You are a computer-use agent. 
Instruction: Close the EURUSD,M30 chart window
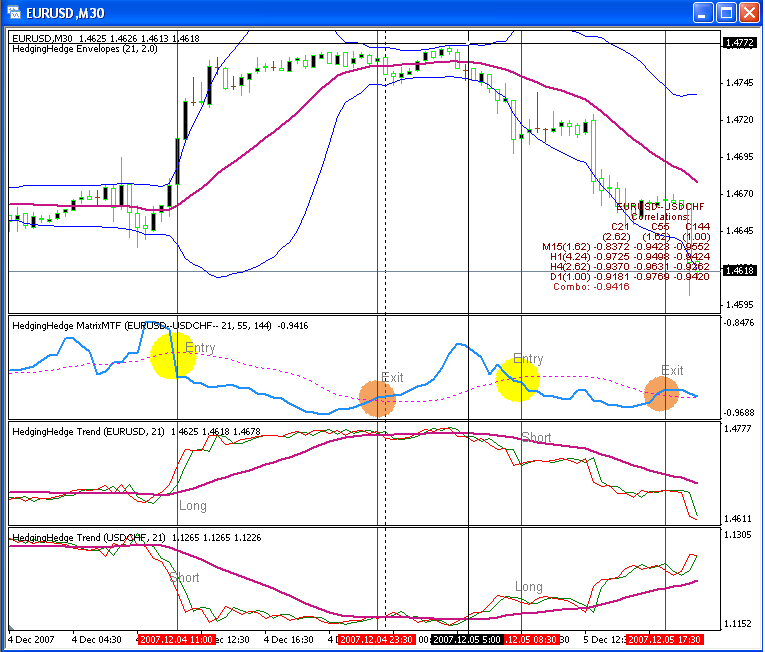[749, 13]
